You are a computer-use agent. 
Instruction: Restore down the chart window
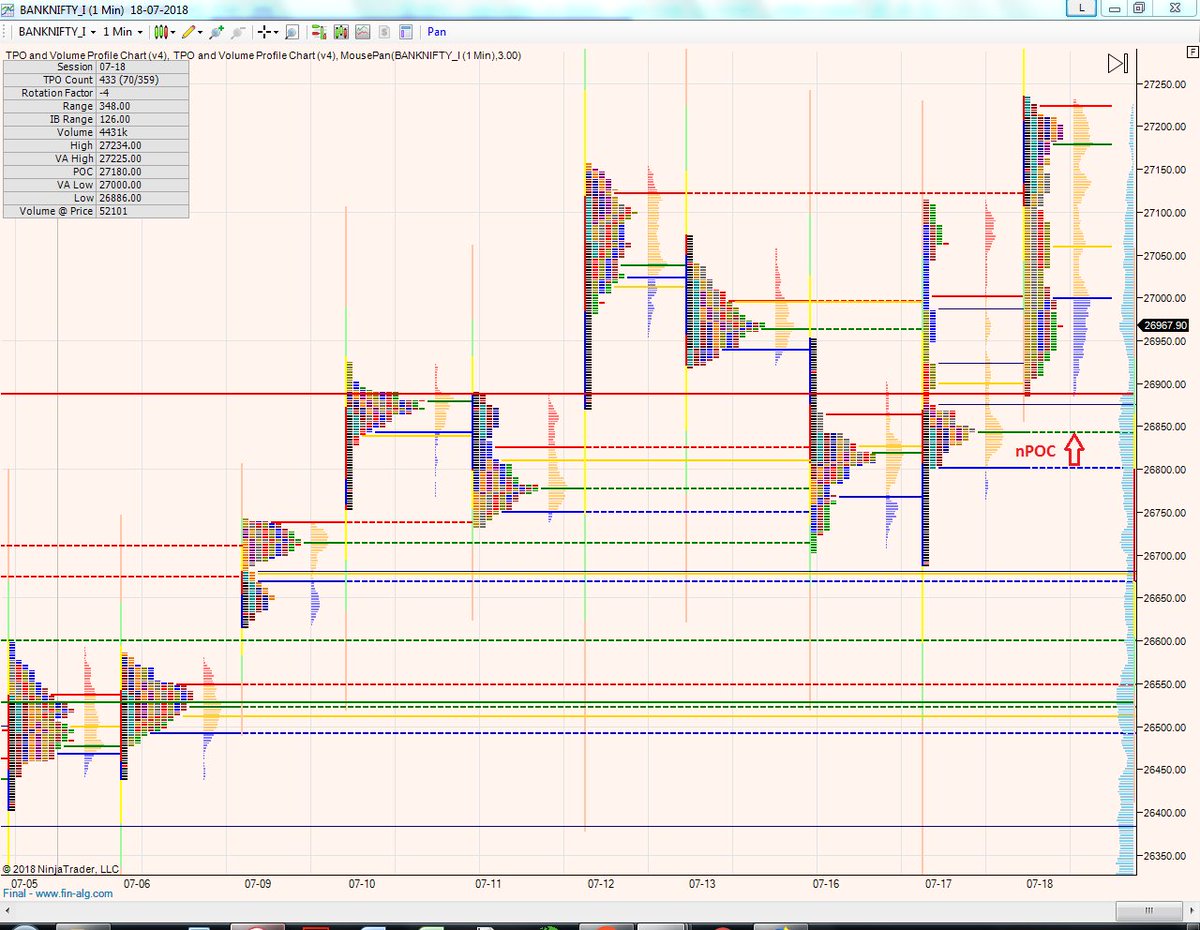[1138, 8]
